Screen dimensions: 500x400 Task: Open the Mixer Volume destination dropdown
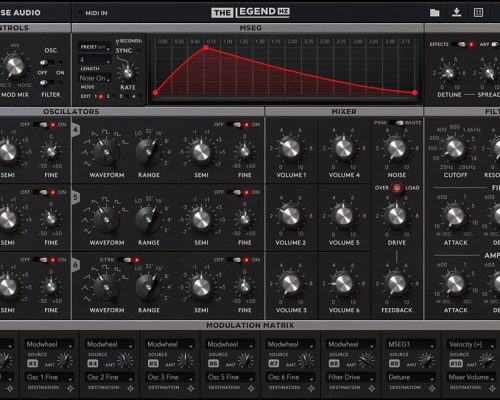pos(471,377)
